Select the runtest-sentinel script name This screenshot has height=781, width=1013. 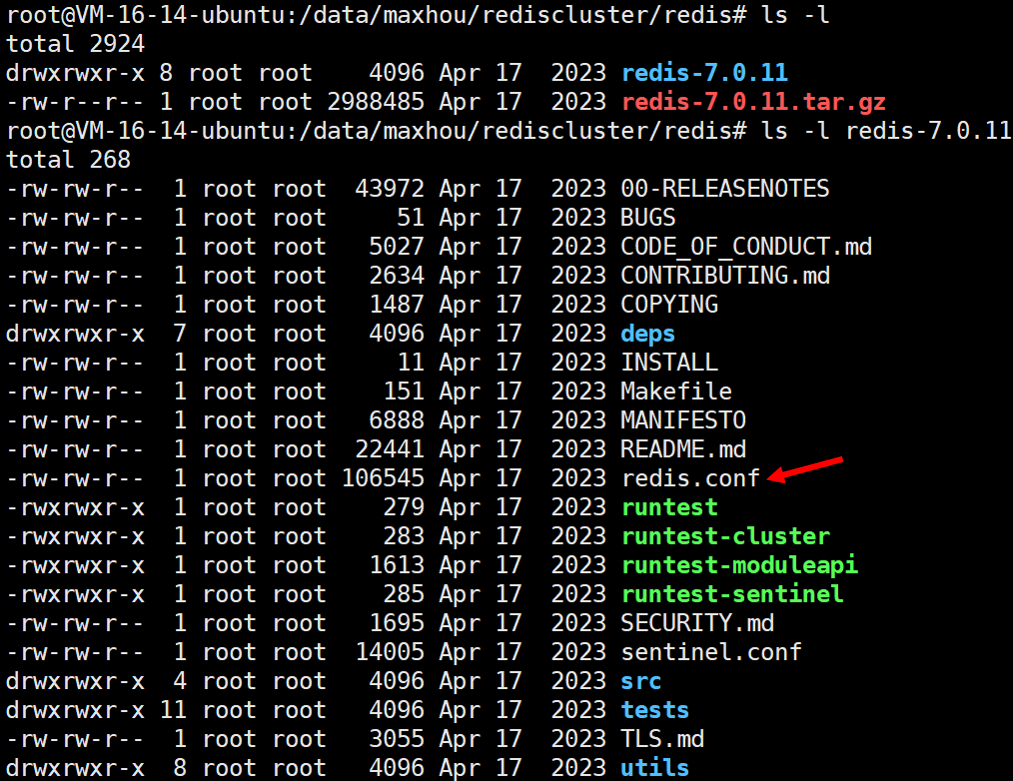point(732,594)
